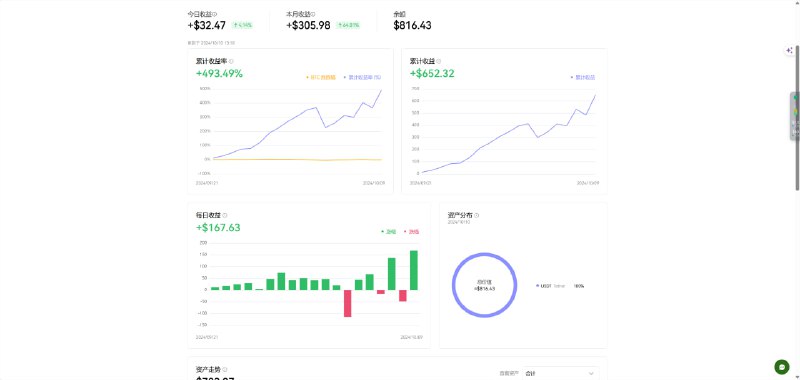Click the page vertical scrollbar thumb
Screen dimensions: 800x380
coord(797,118)
